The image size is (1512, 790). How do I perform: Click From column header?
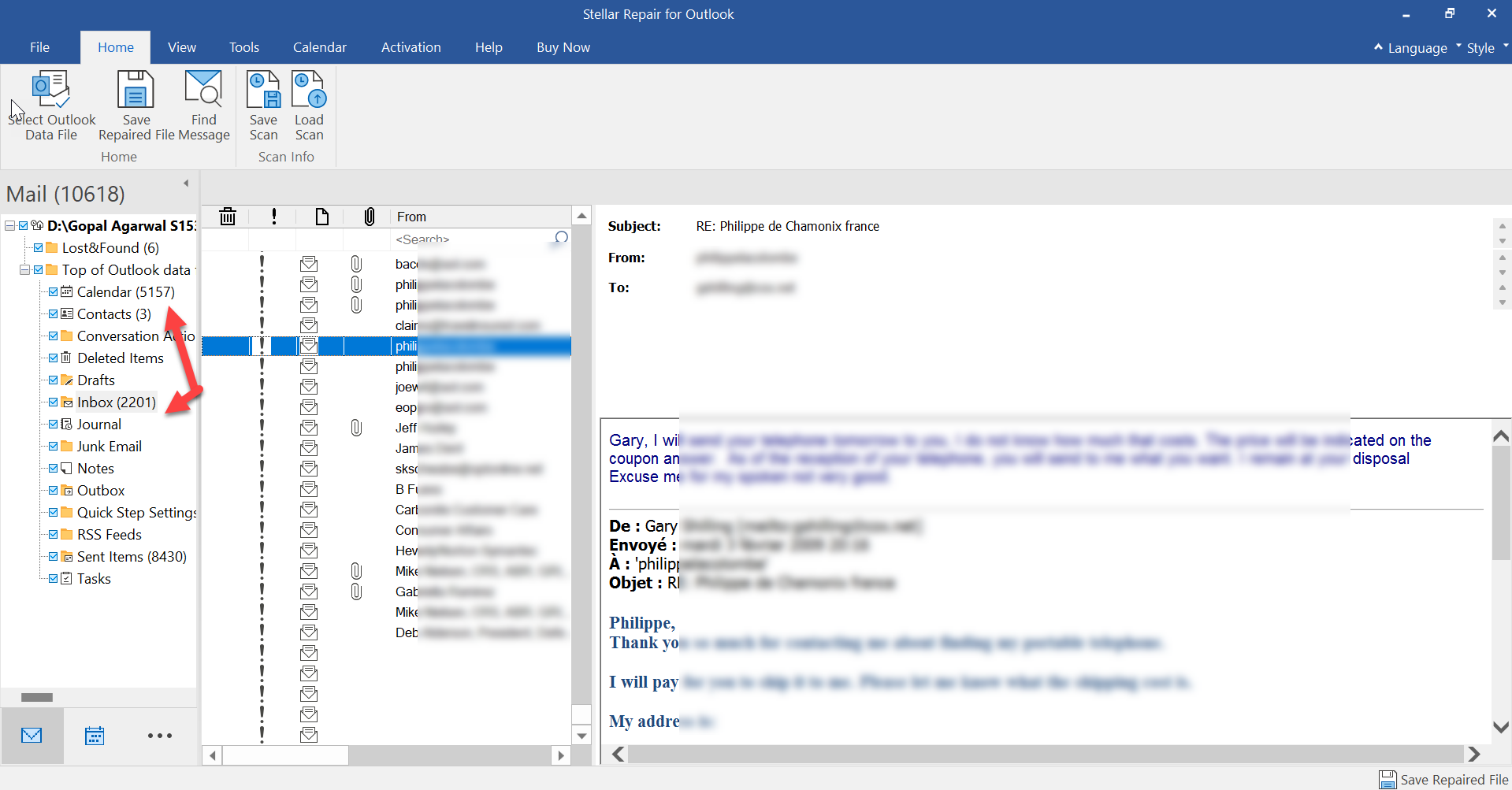point(482,217)
